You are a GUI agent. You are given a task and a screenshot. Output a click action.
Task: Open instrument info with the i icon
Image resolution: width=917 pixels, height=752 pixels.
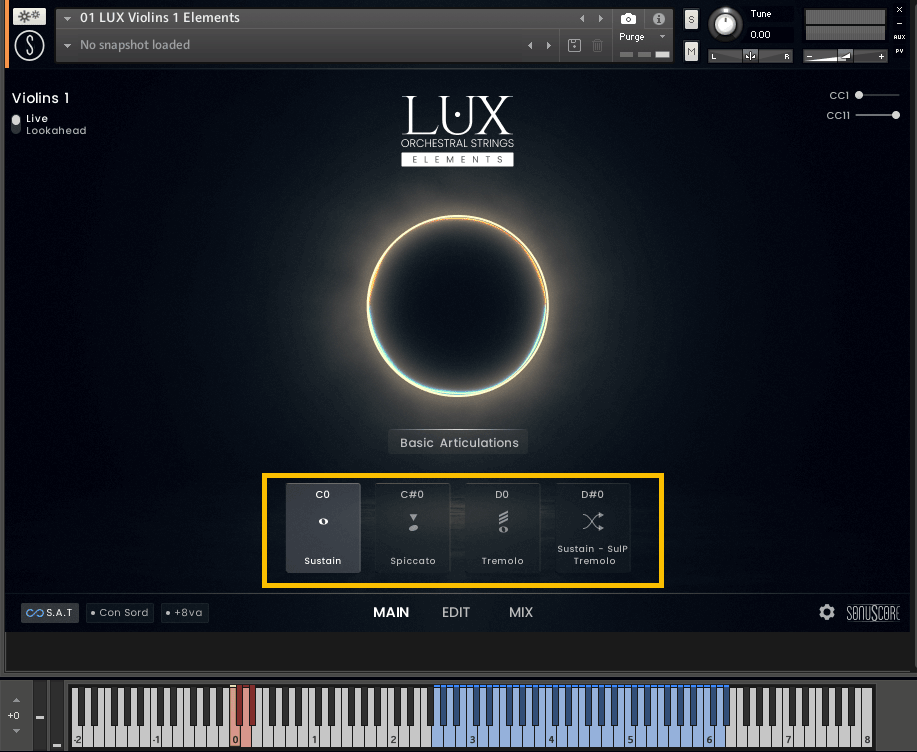(658, 18)
